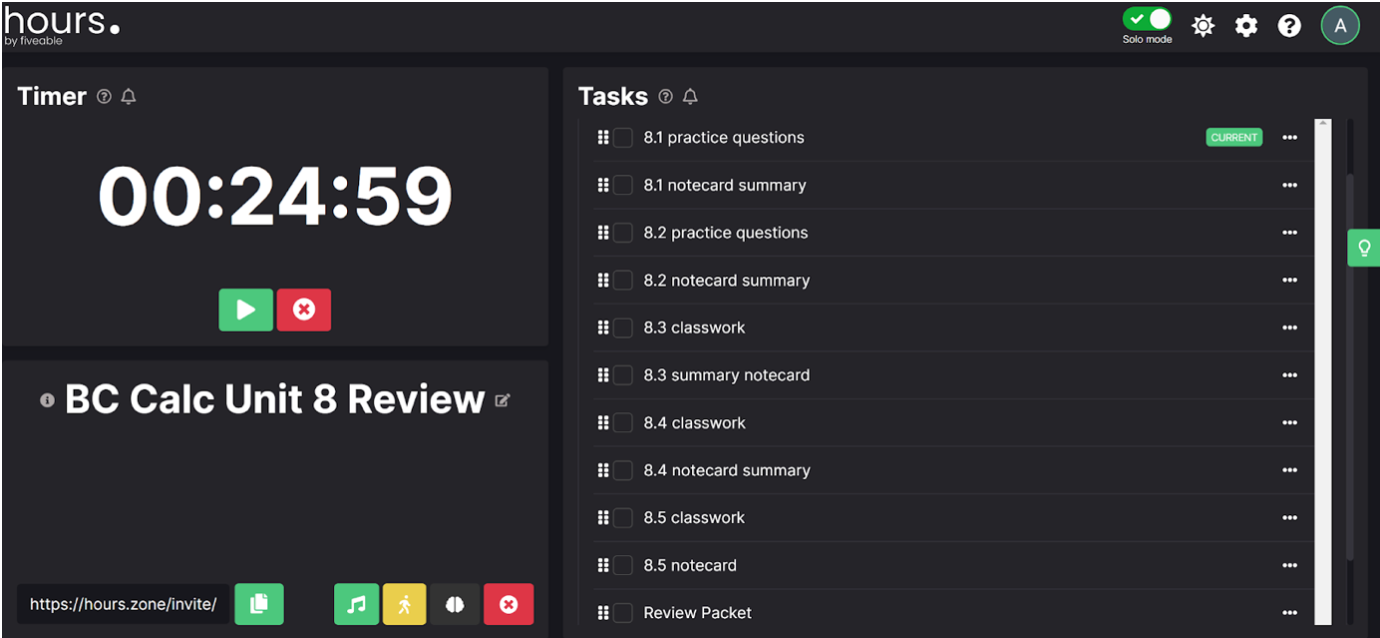The image size is (1380, 638).
Task: Open help with the question mark icon
Action: pyautogui.click(x=1290, y=26)
